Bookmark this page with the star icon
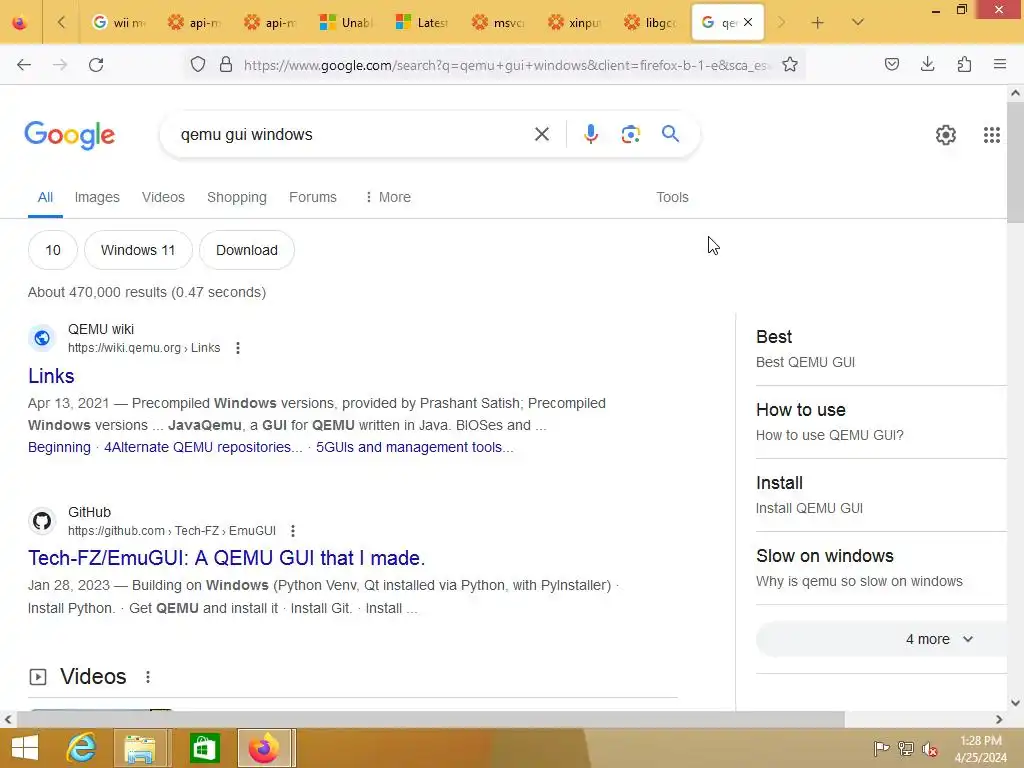Screen dimensions: 1024x768 point(790,65)
